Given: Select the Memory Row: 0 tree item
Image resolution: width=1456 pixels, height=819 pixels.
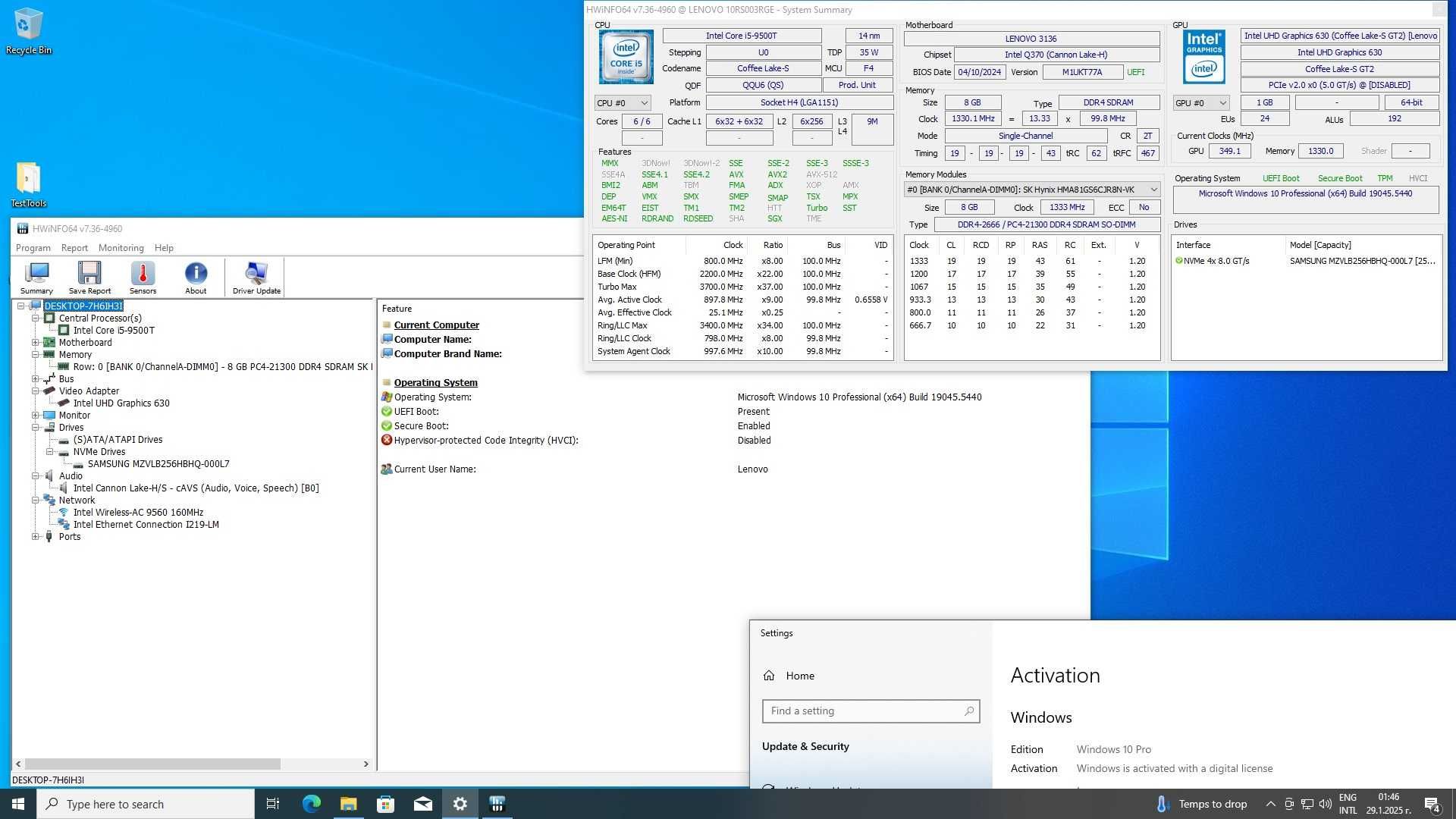Looking at the screenshot, I should 222,367.
